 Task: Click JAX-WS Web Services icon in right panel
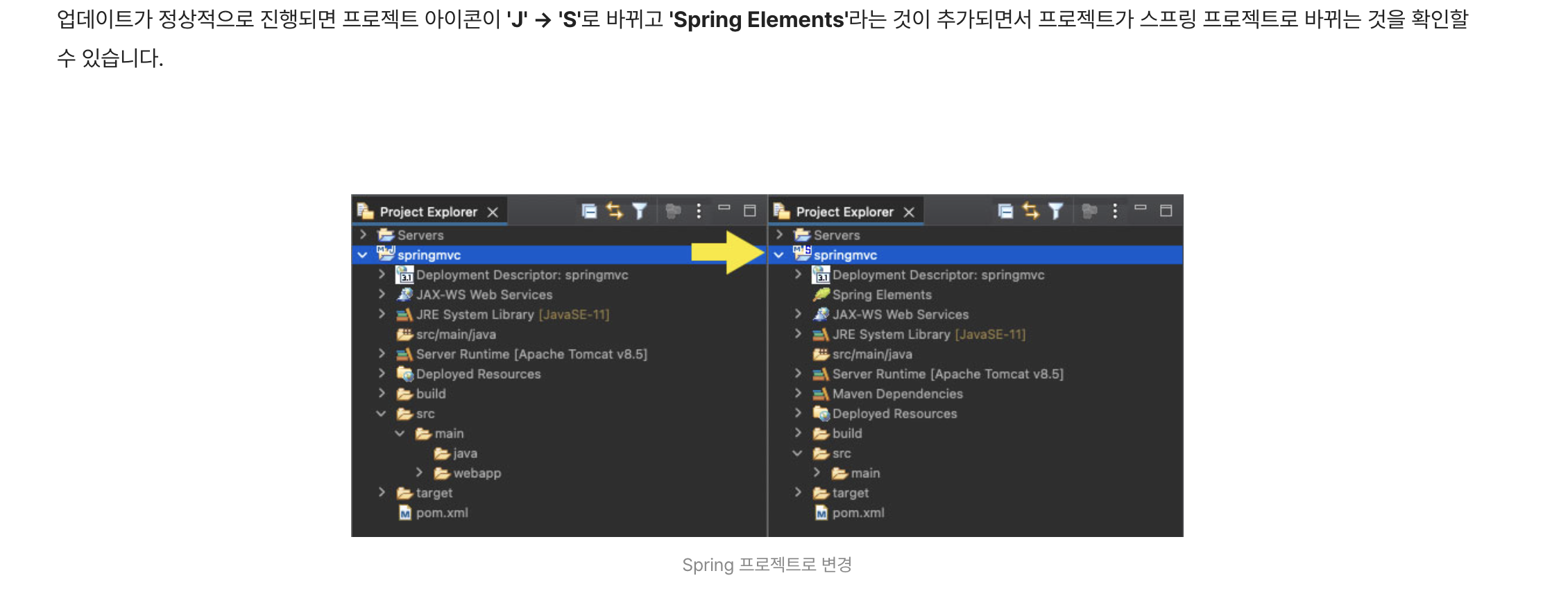tap(821, 314)
